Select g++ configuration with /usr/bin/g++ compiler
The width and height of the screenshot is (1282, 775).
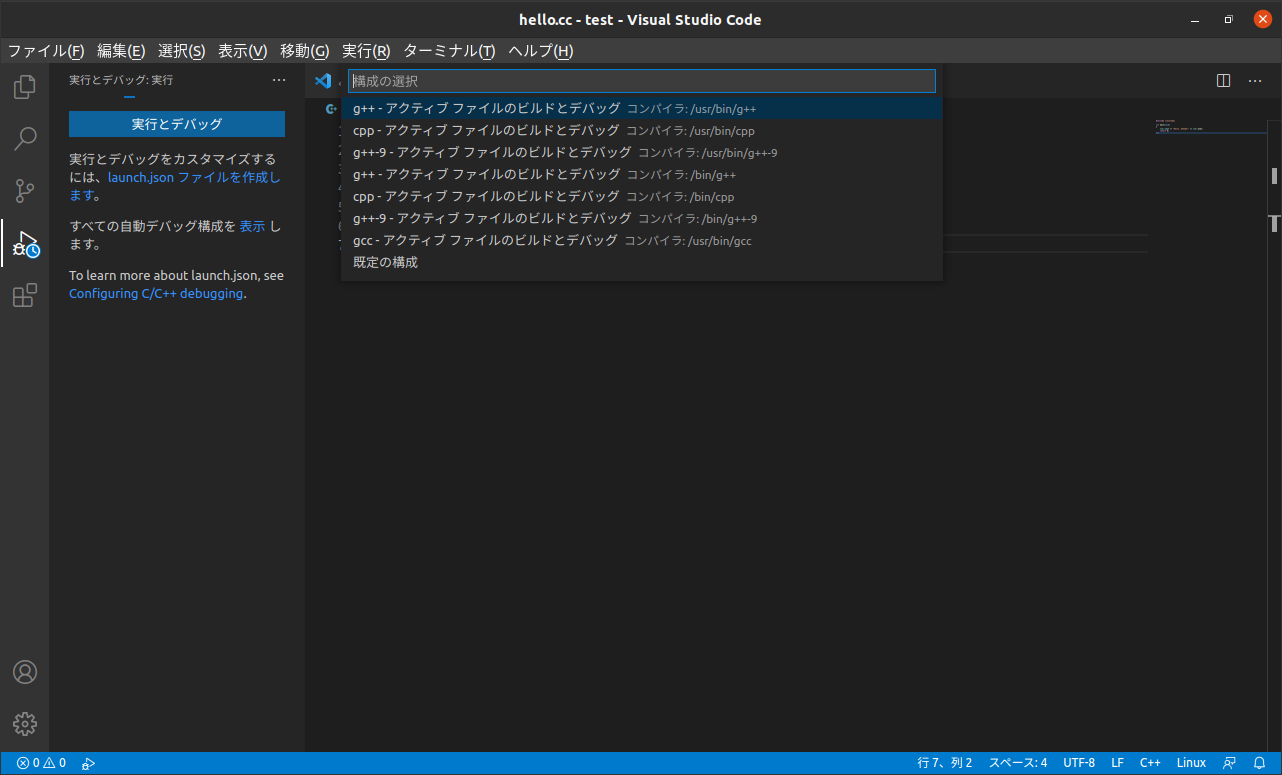[642, 108]
